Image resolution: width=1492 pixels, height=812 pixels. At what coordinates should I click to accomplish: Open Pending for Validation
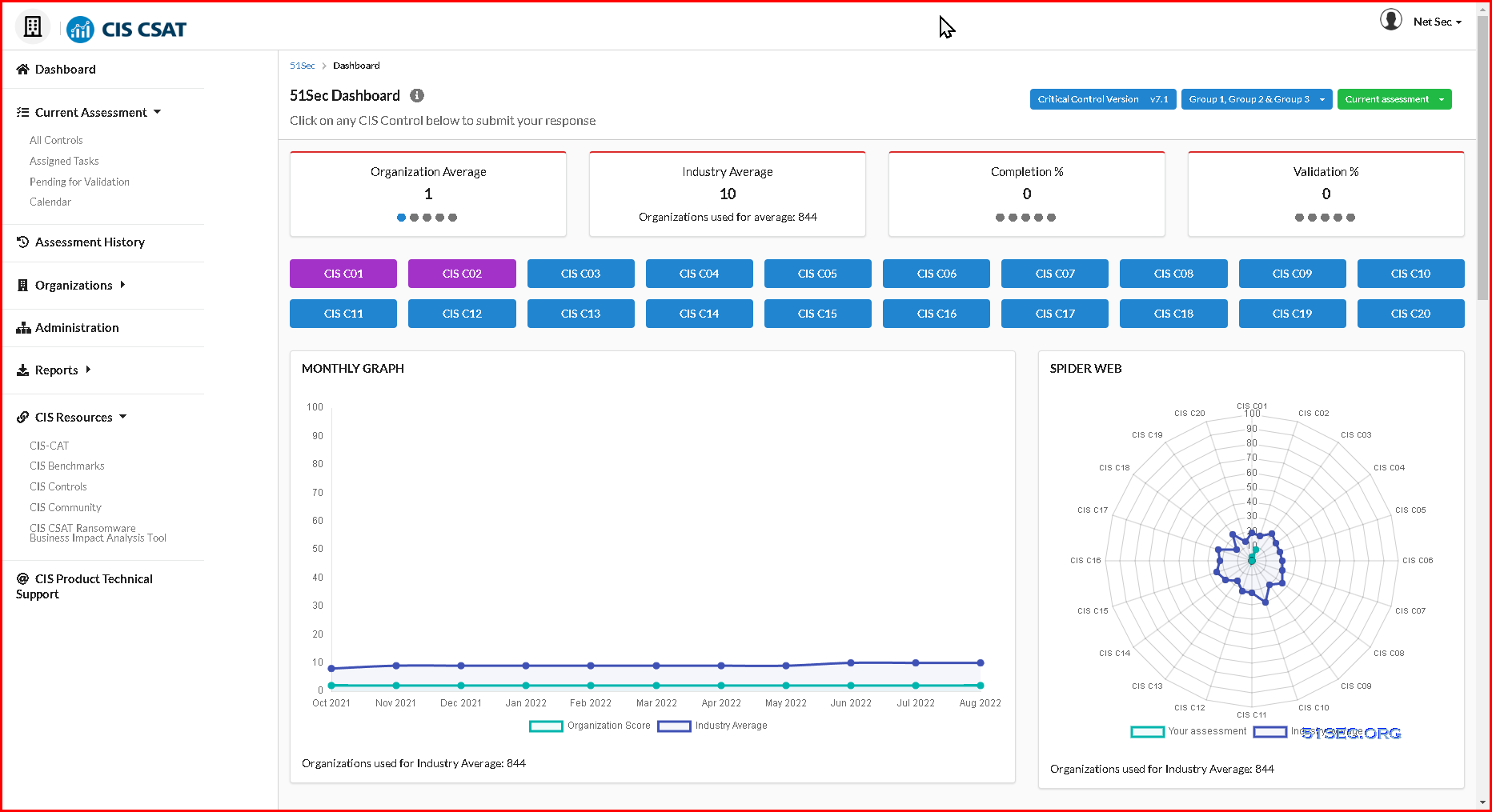pyautogui.click(x=79, y=182)
